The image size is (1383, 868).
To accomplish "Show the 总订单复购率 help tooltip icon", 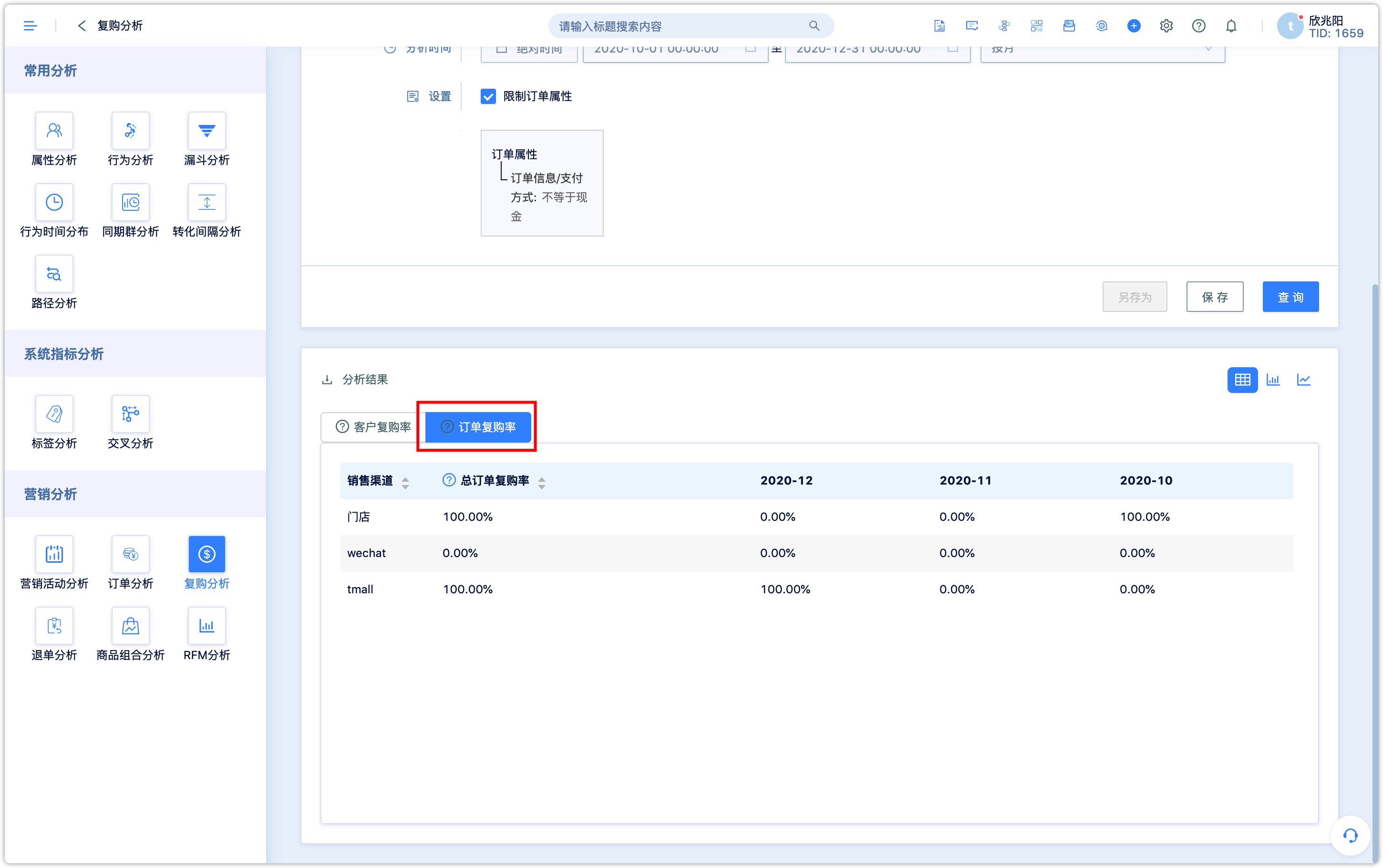I will tap(449, 480).
